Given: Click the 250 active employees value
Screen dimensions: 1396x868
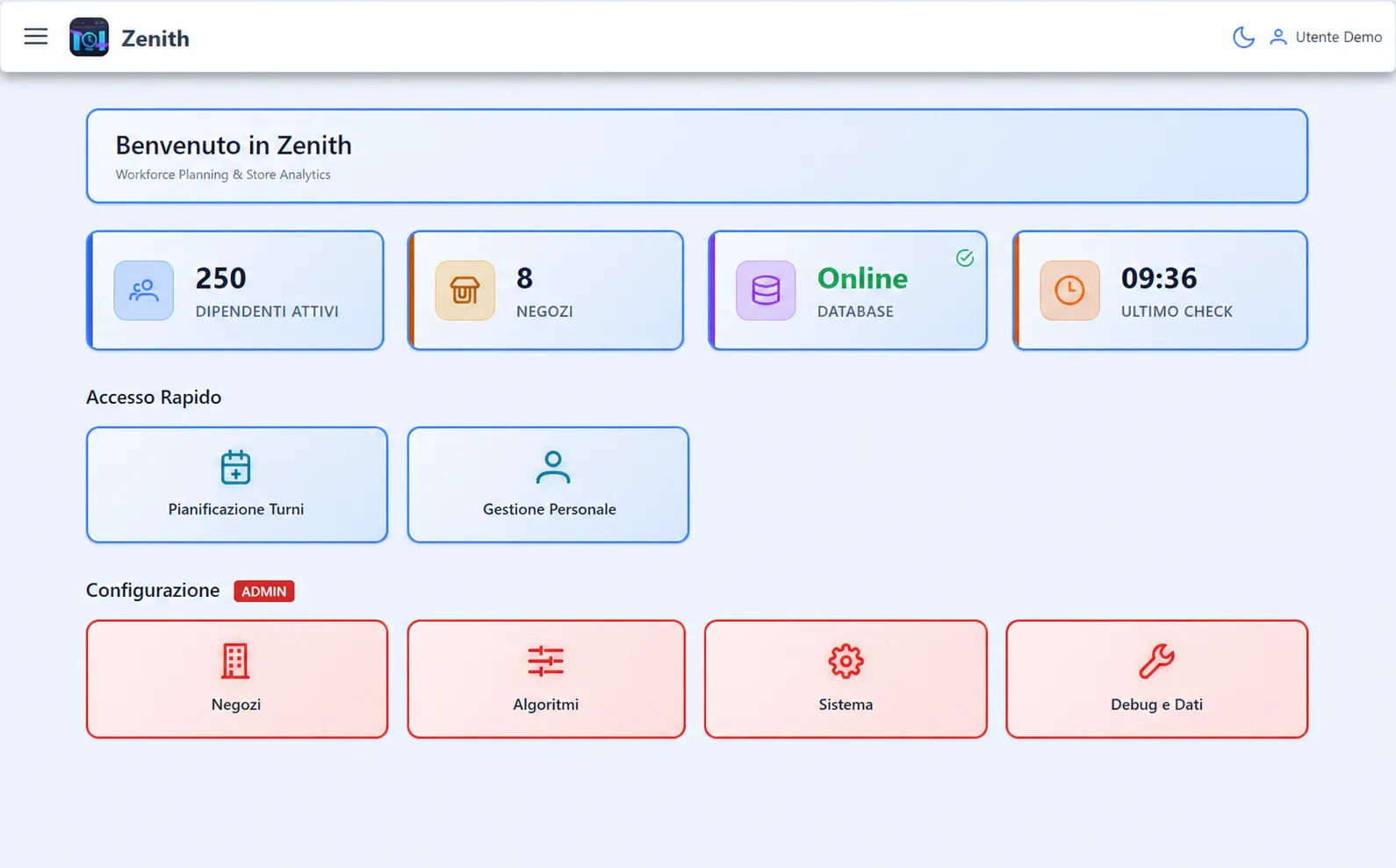Looking at the screenshot, I should 220,278.
